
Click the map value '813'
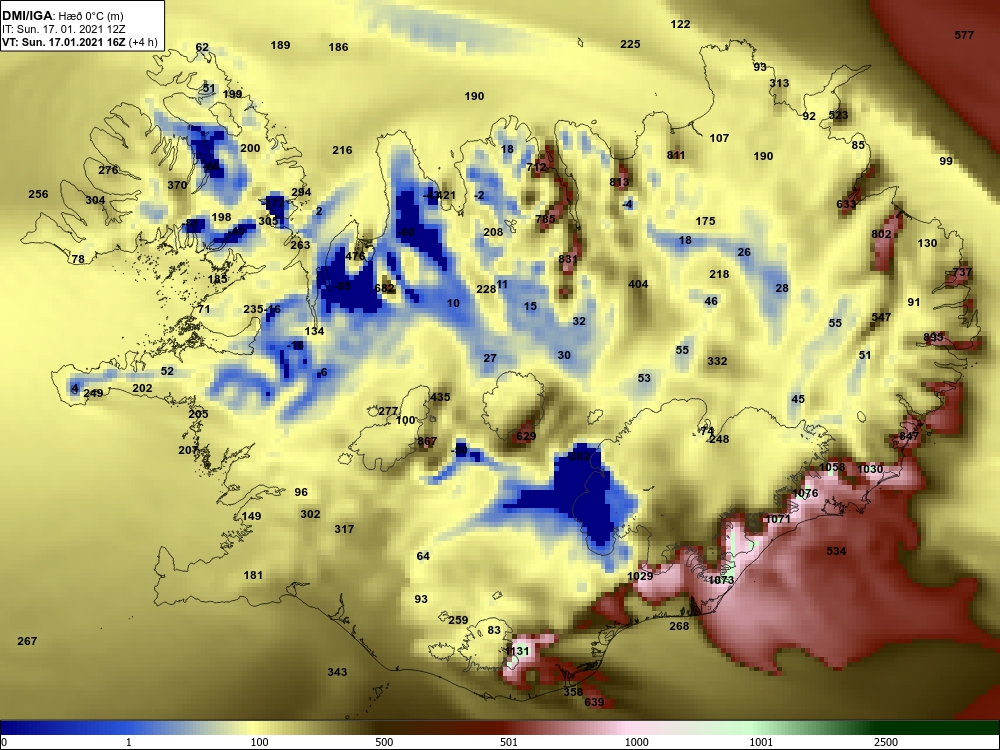pyautogui.click(x=619, y=182)
